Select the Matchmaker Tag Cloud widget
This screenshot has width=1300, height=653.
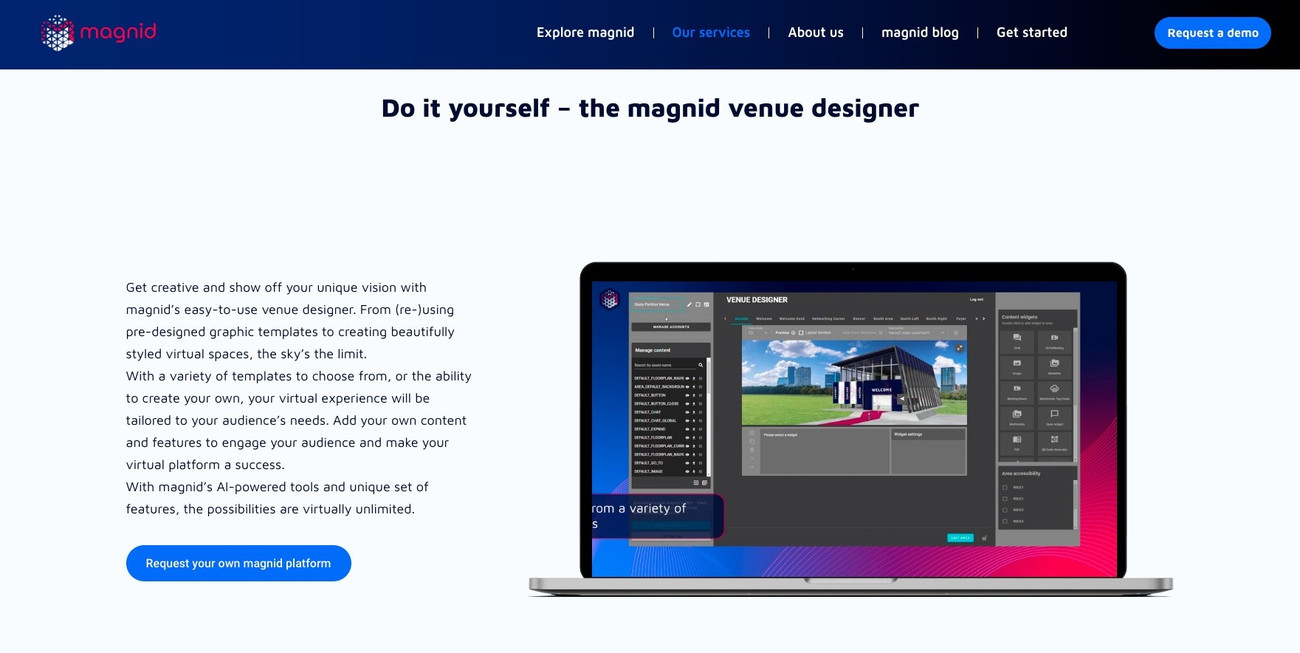1054,392
